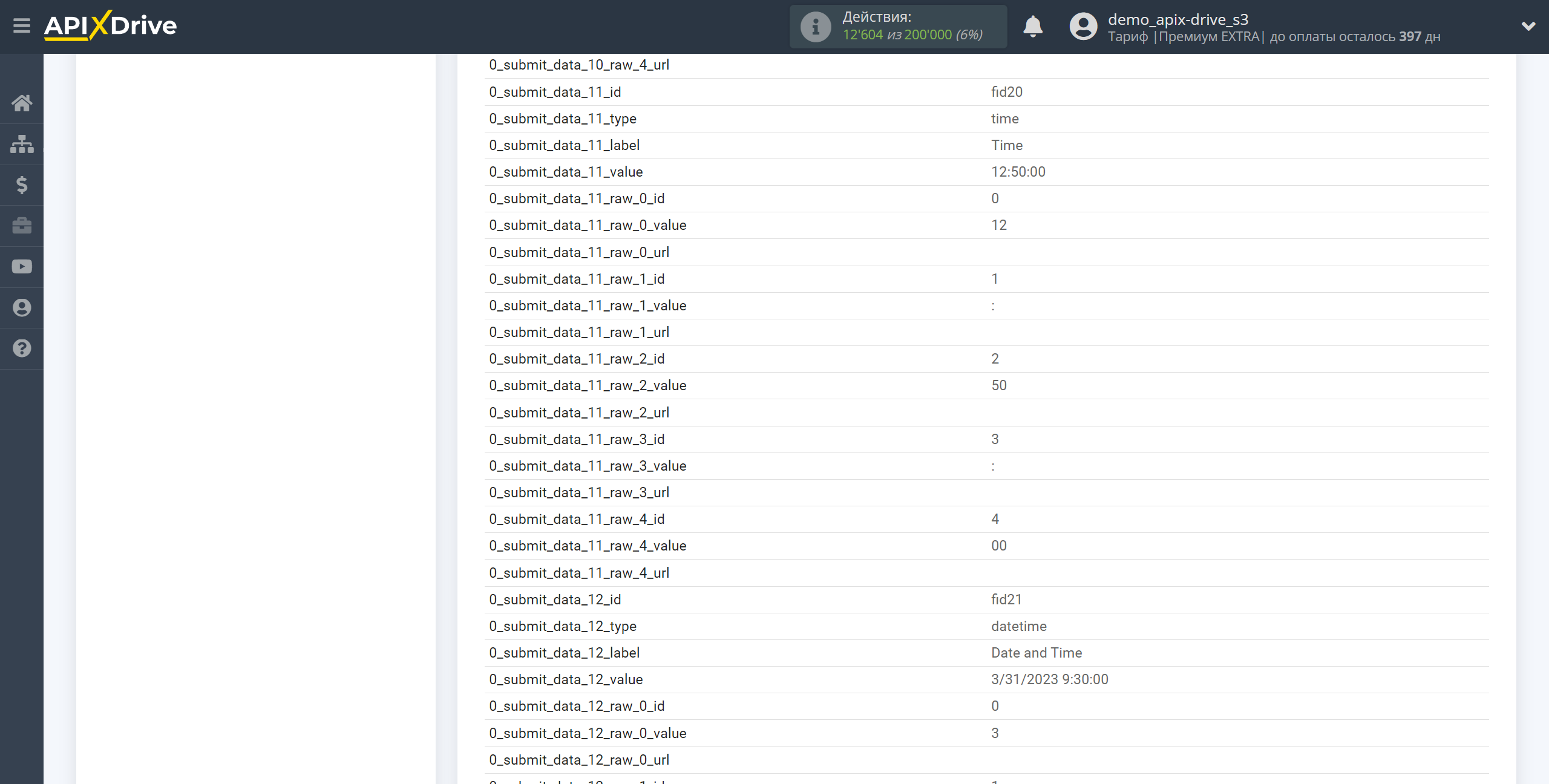The height and width of the screenshot is (784, 1549).
Task: Select 0_submit_data_12_raw_0_value field name
Action: (588, 733)
